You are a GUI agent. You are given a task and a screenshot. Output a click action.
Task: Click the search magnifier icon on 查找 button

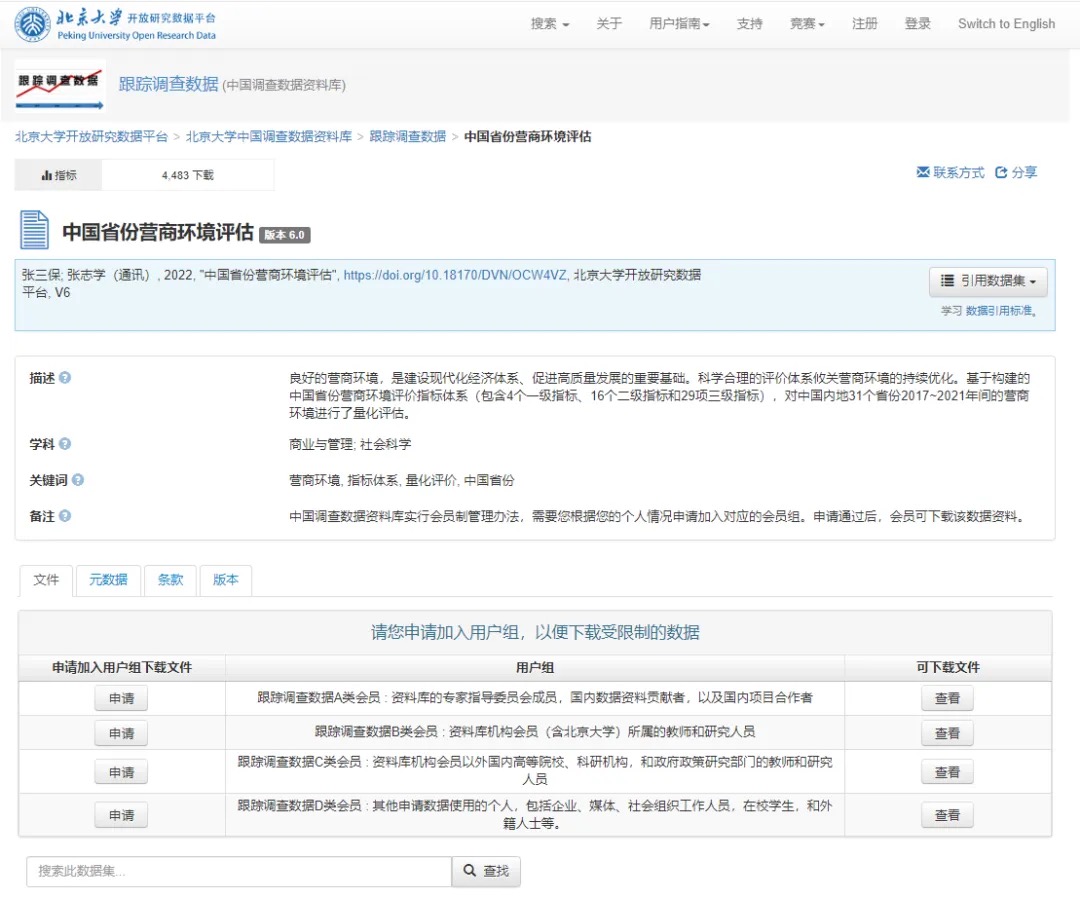point(469,871)
